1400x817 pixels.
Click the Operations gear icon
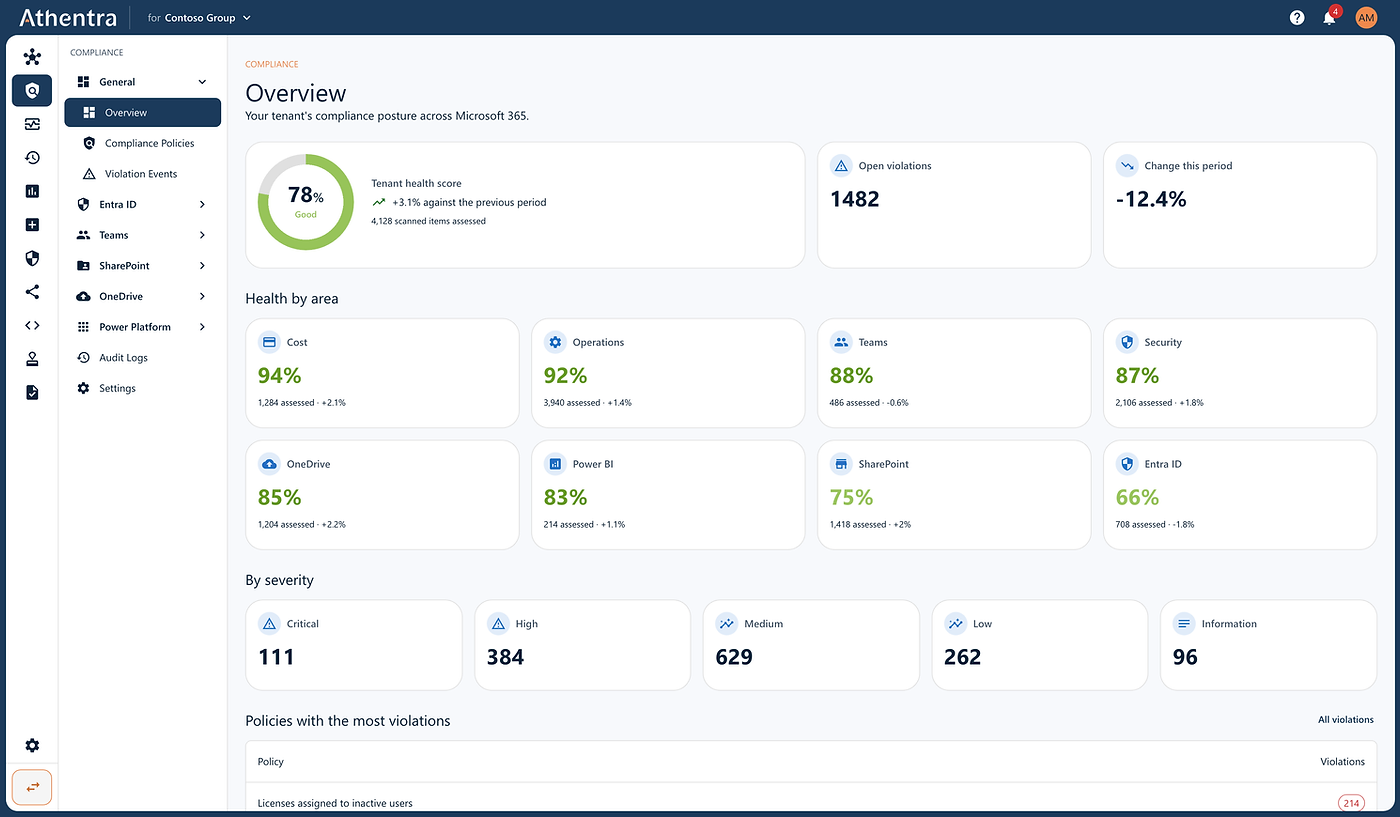pos(555,342)
